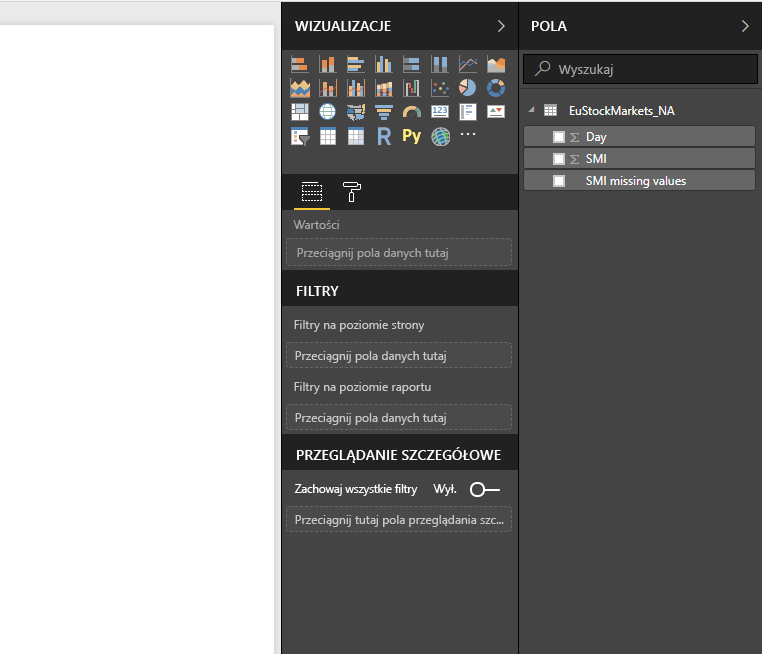
Task: Add a Slicer visual
Action: tap(299, 137)
